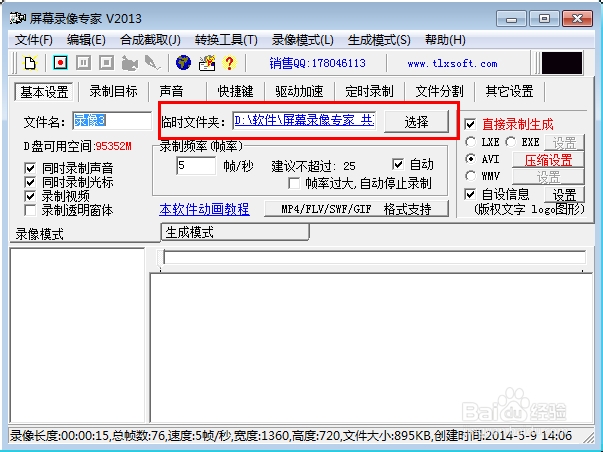Click the grayed pen toolbar icon
Screen dimensions: 603x452
tap(153, 63)
